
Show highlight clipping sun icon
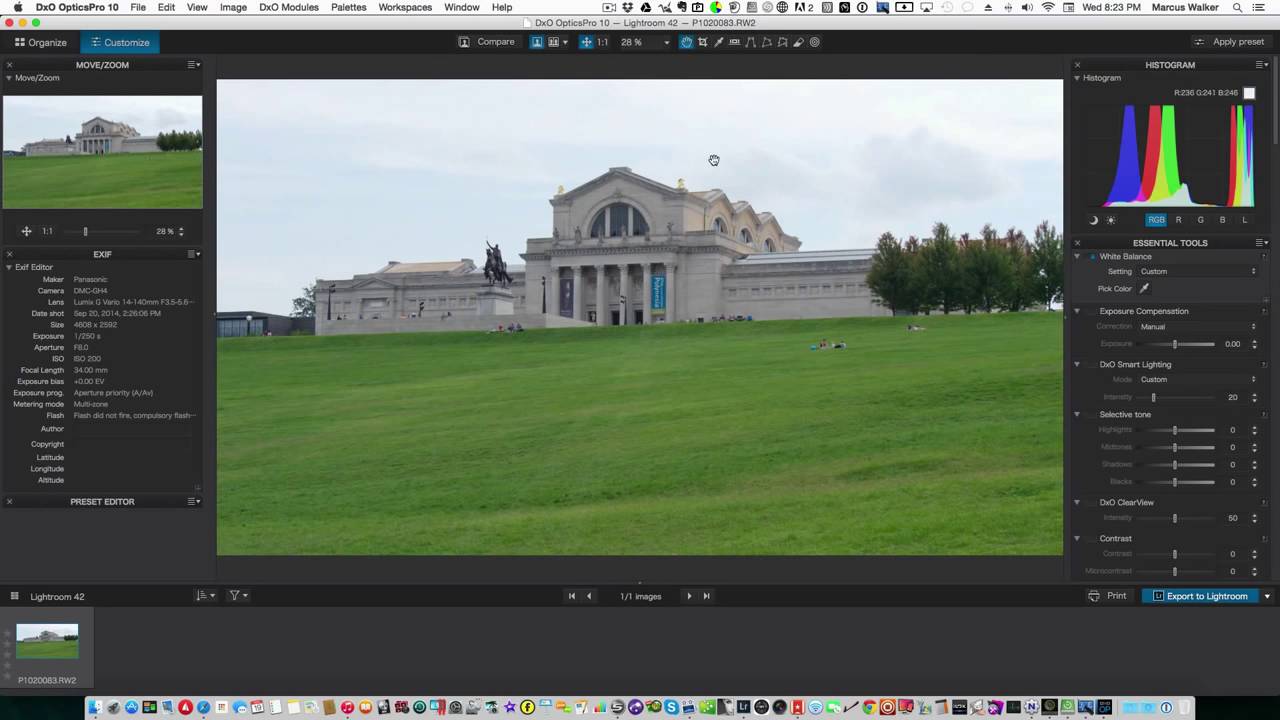(1110, 220)
